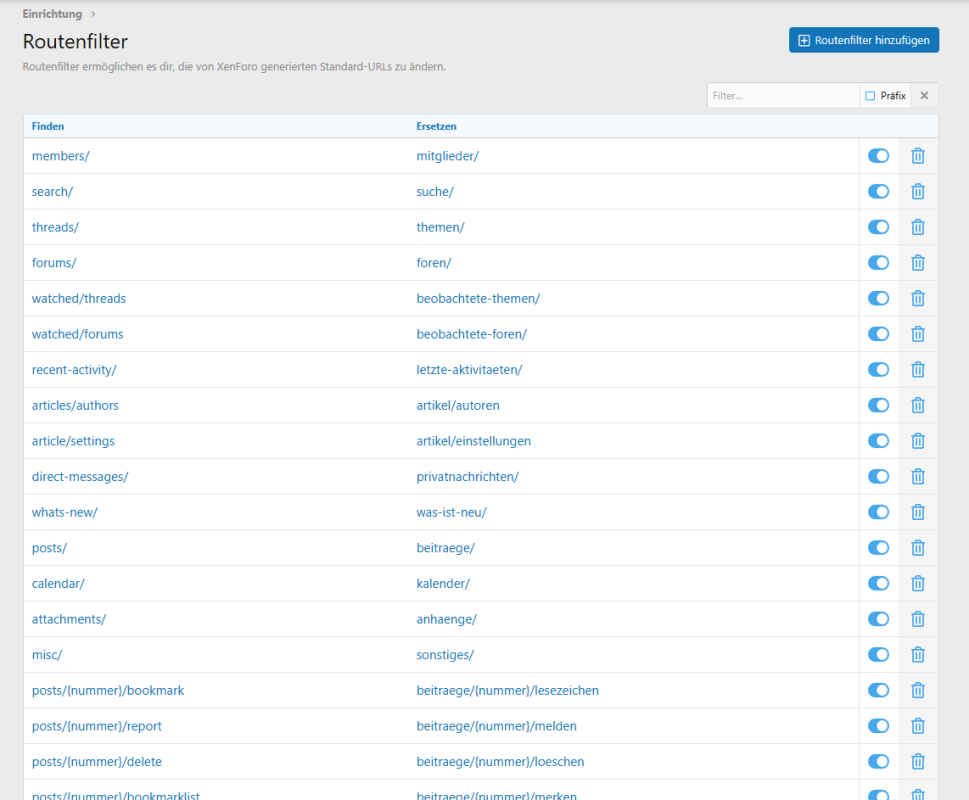
Task: Click the was-ist-neu/ replacement text
Action: 451,512
